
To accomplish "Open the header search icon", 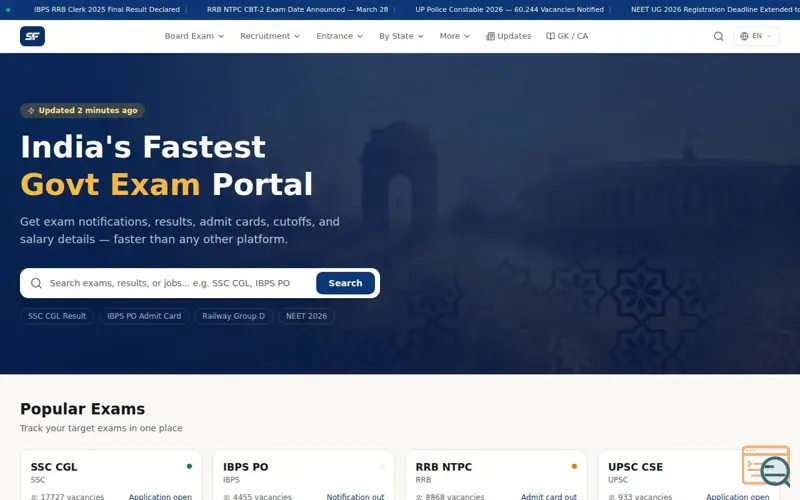I will point(718,36).
